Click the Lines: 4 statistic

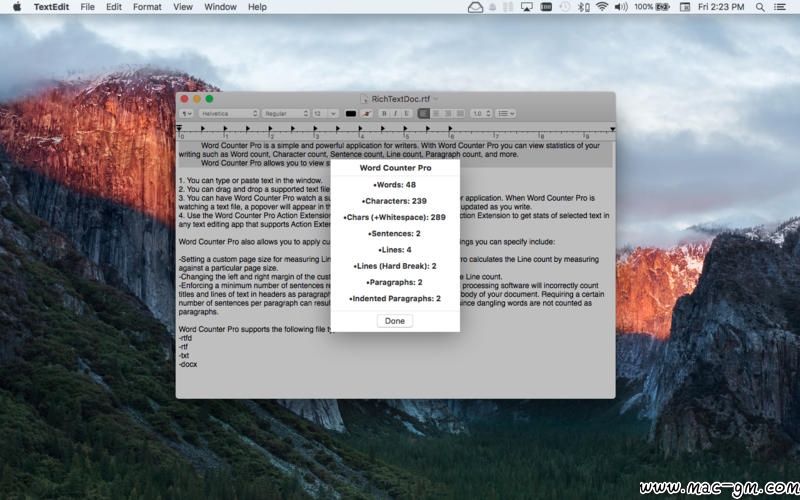(395, 250)
